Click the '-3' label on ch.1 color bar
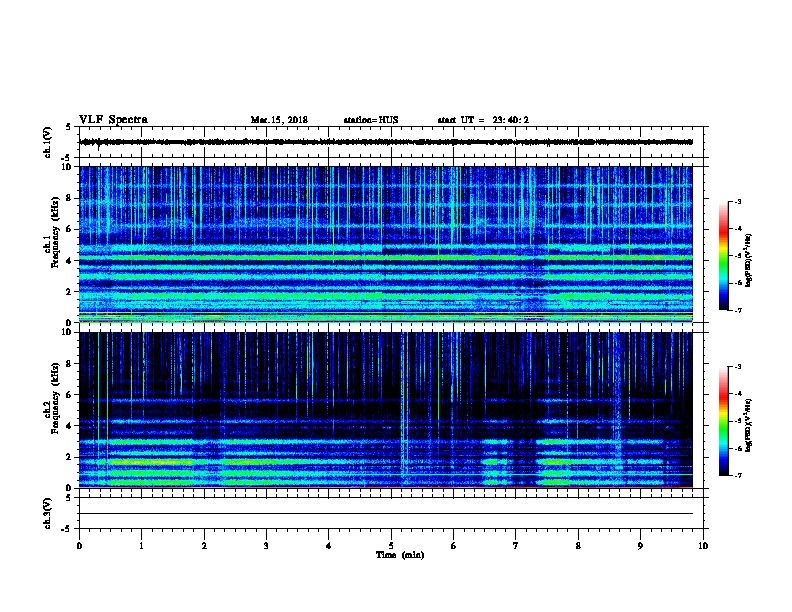The height and width of the screenshot is (612, 792). [737, 202]
